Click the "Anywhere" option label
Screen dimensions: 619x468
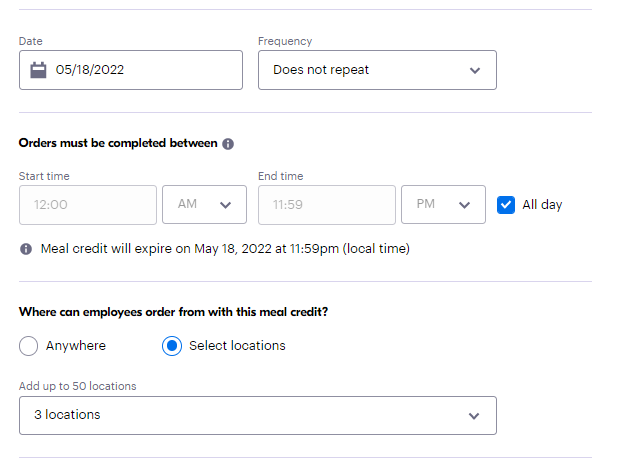[76, 346]
